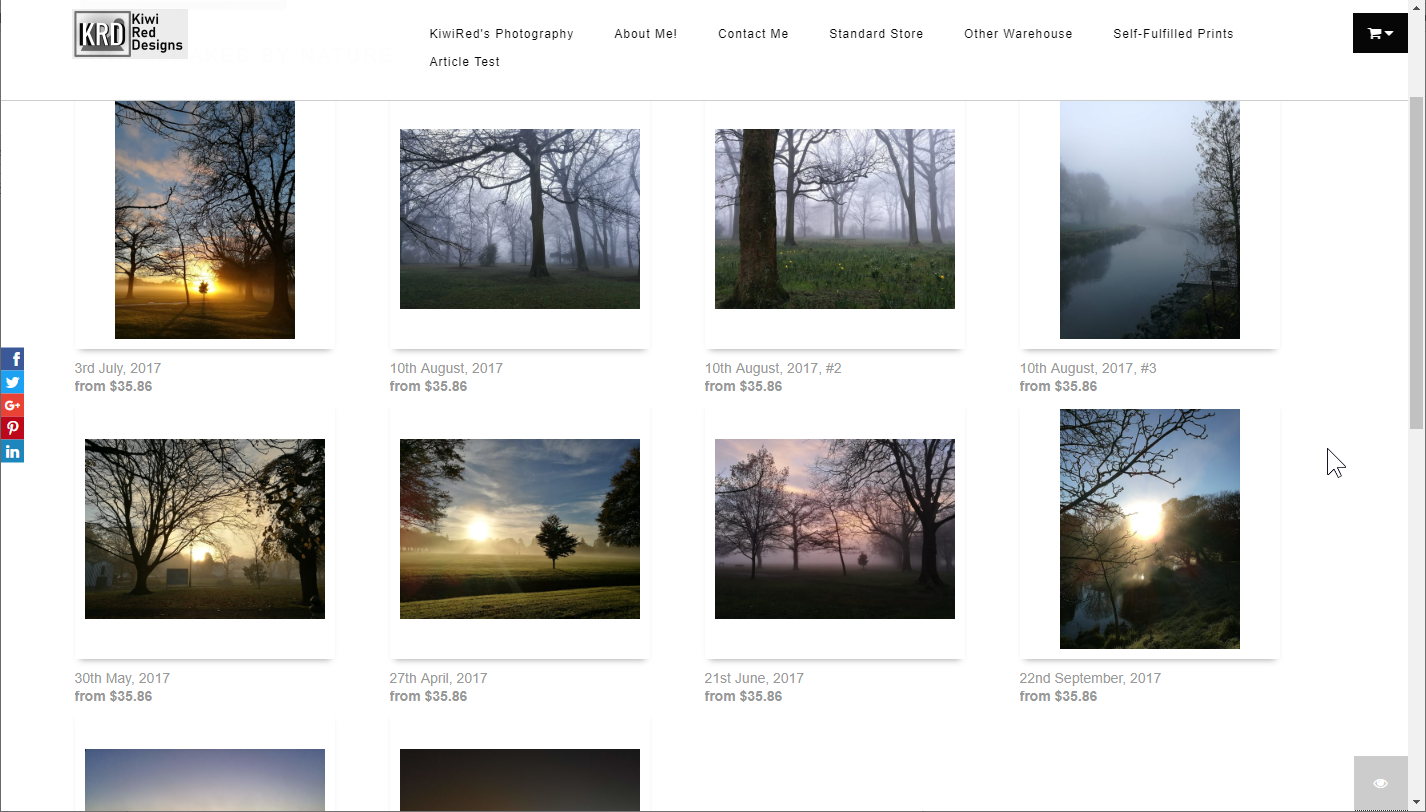View the 21st June, 2017 photo thumbnail

click(835, 529)
